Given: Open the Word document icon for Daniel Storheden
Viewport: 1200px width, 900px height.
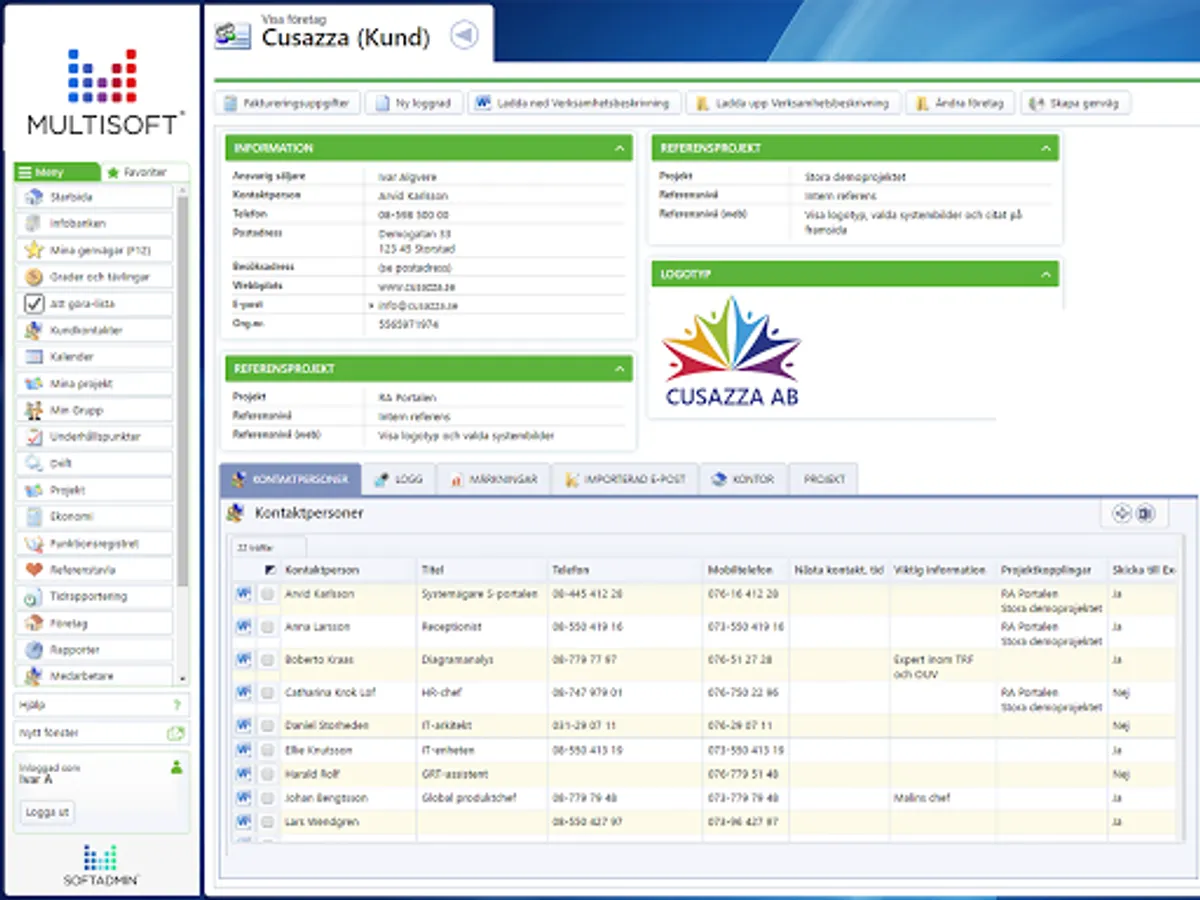Looking at the screenshot, I should (243, 724).
